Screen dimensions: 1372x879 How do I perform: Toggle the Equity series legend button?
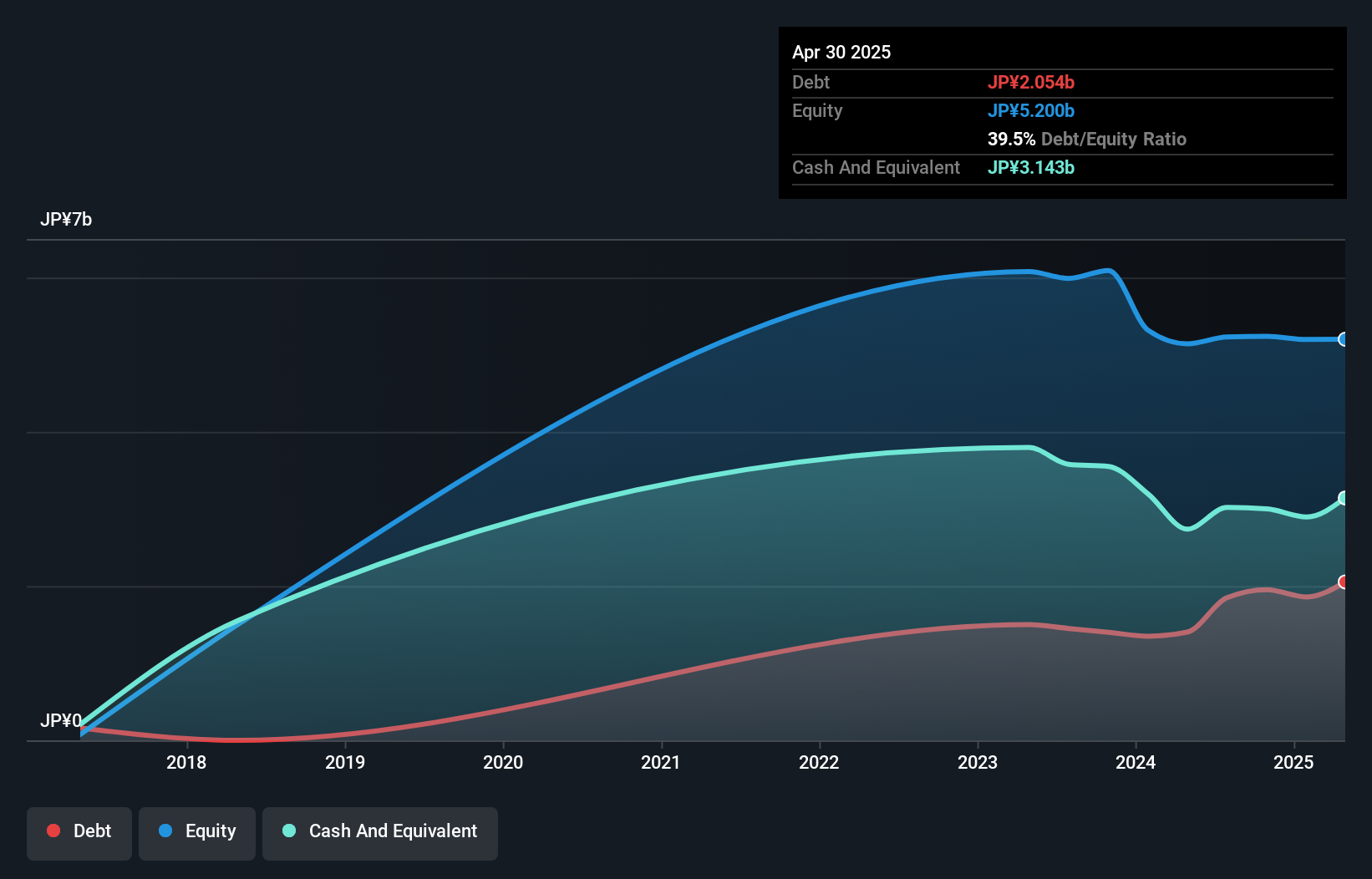pyautogui.click(x=197, y=832)
